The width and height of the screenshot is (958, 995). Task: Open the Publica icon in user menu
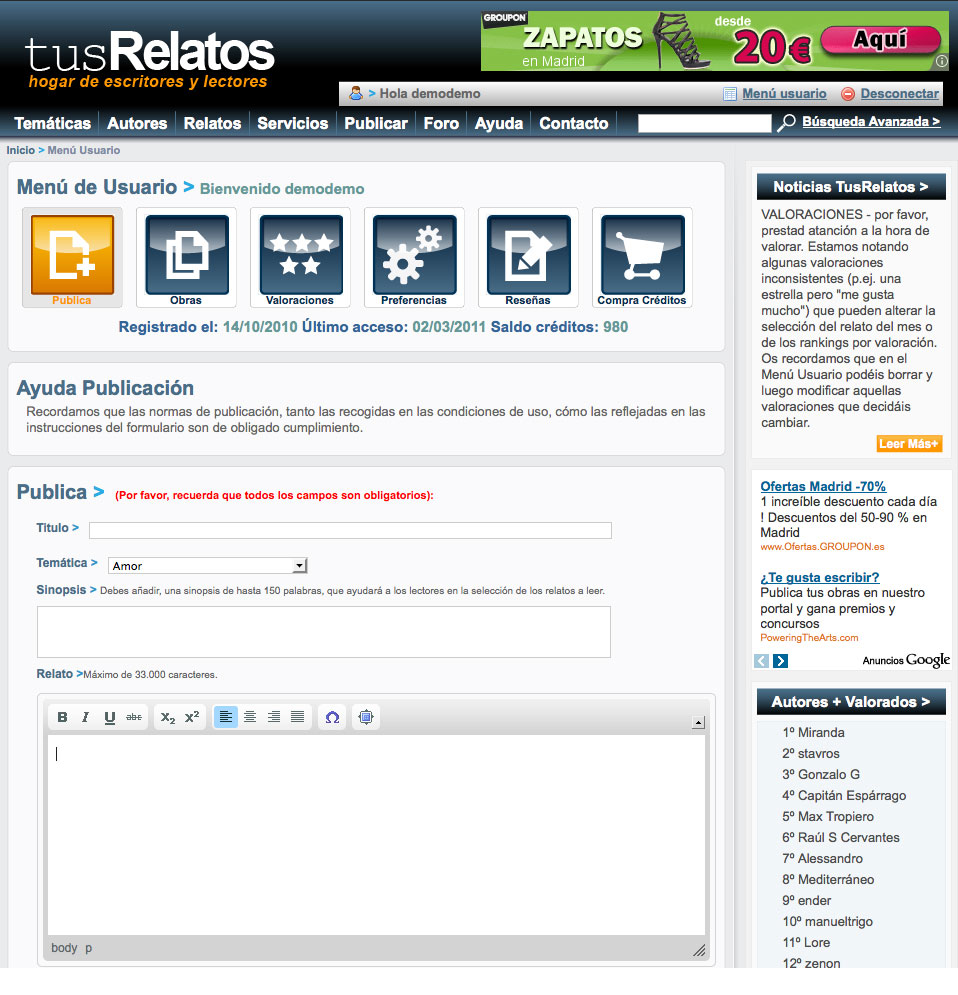[x=72, y=255]
